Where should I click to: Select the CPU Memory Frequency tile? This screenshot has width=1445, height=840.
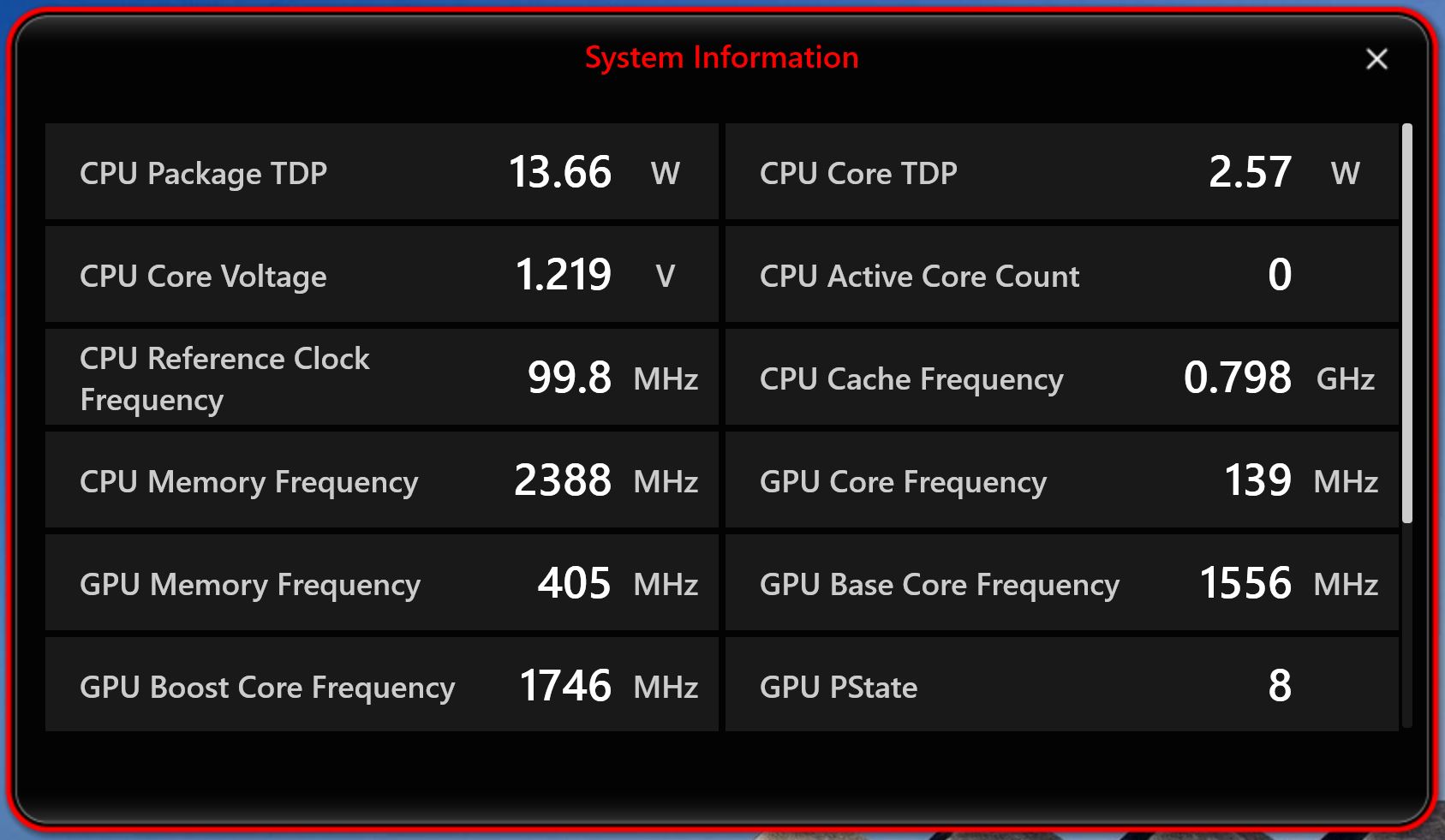381,480
